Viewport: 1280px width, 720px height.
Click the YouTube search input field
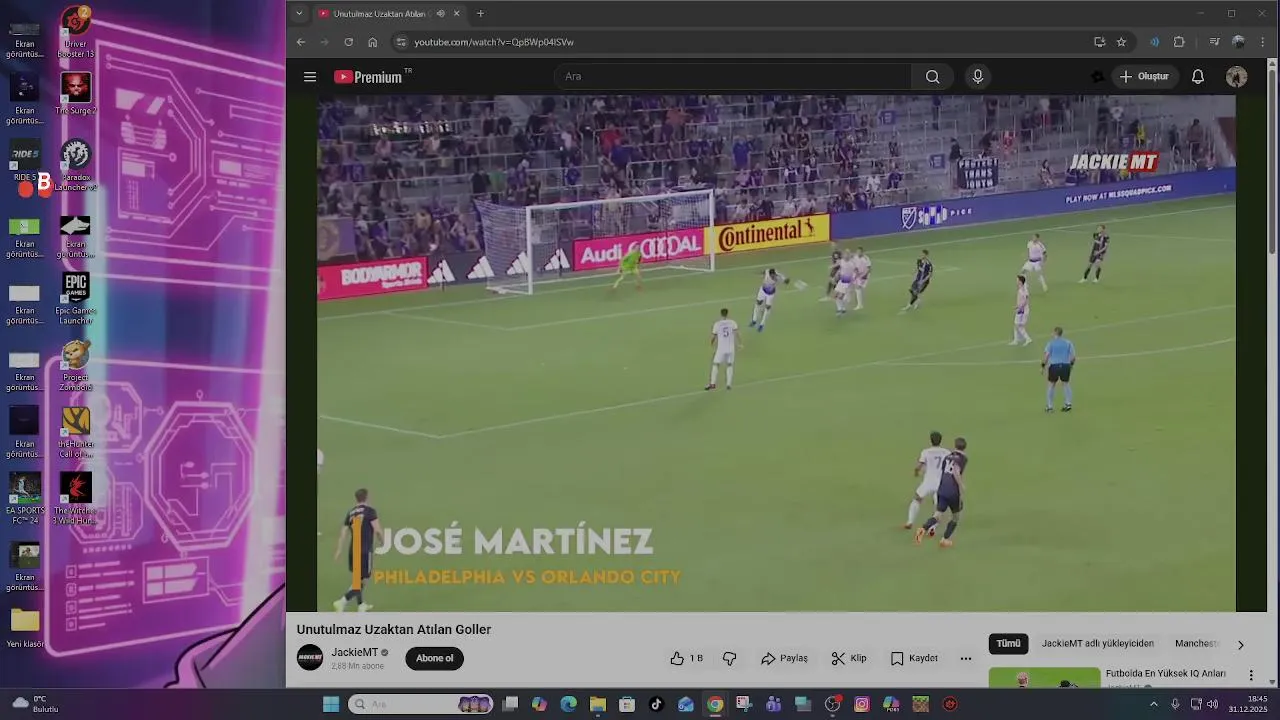733,77
